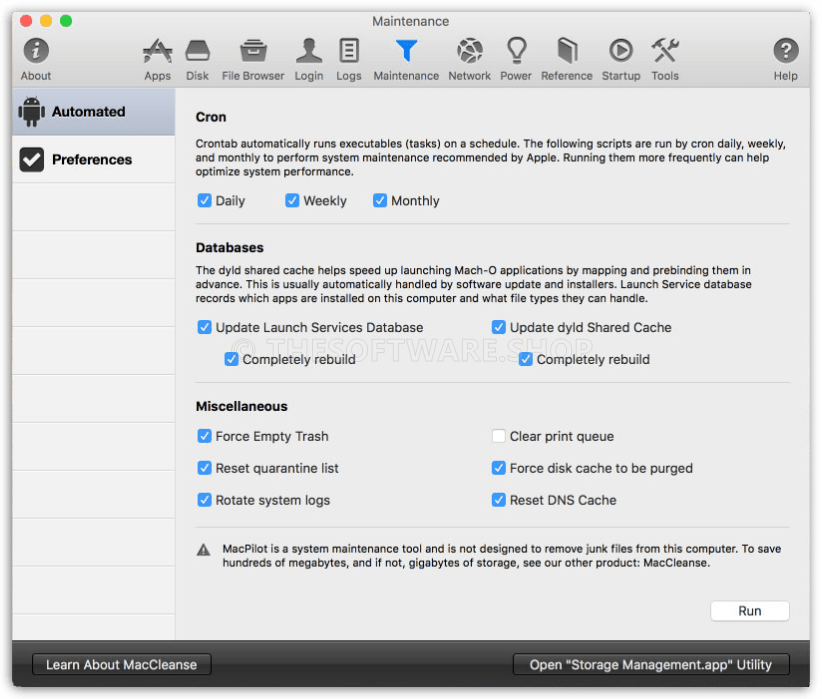Select the Network toolbar icon

click(x=468, y=56)
